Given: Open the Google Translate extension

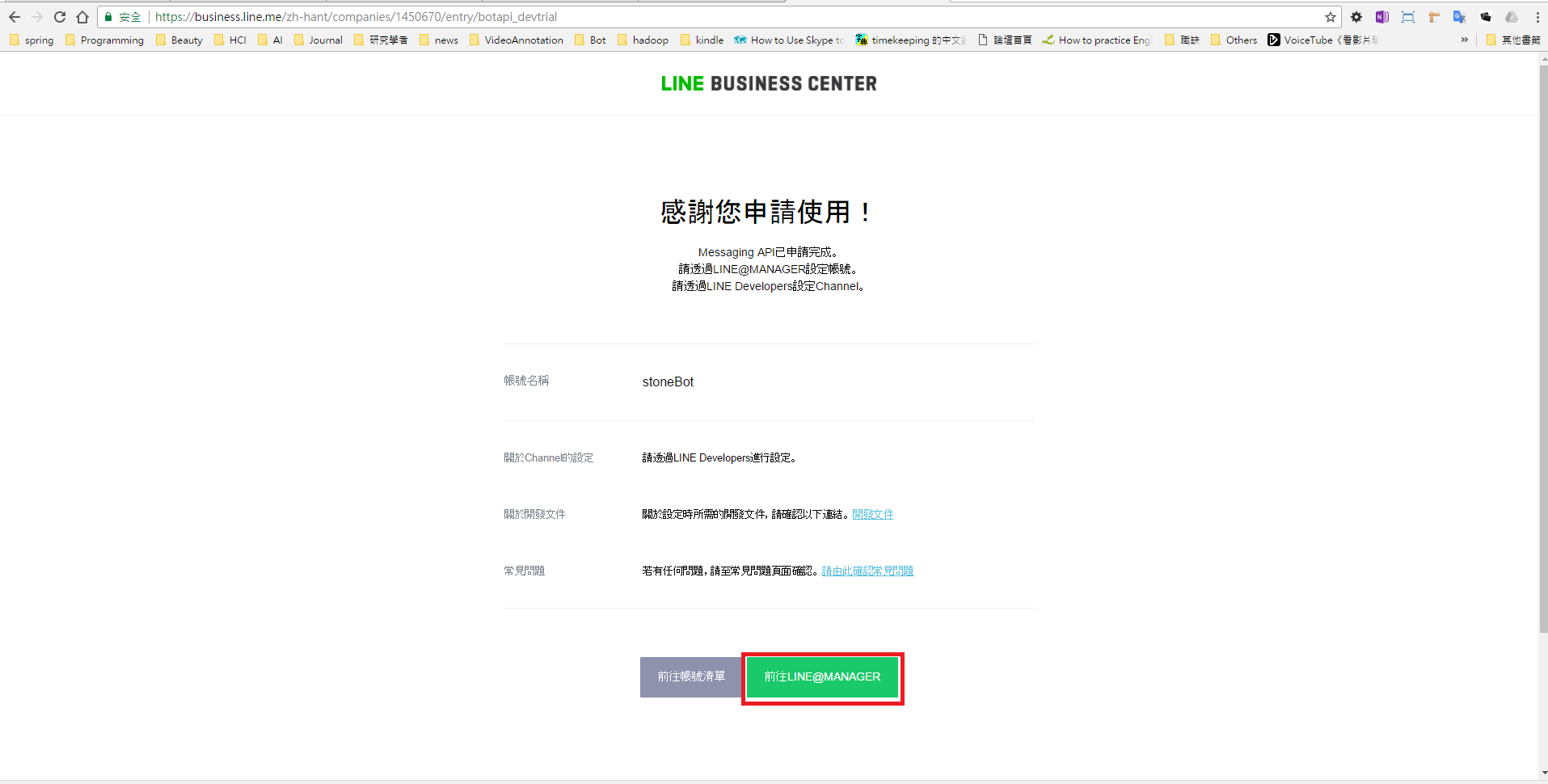Looking at the screenshot, I should (1460, 17).
